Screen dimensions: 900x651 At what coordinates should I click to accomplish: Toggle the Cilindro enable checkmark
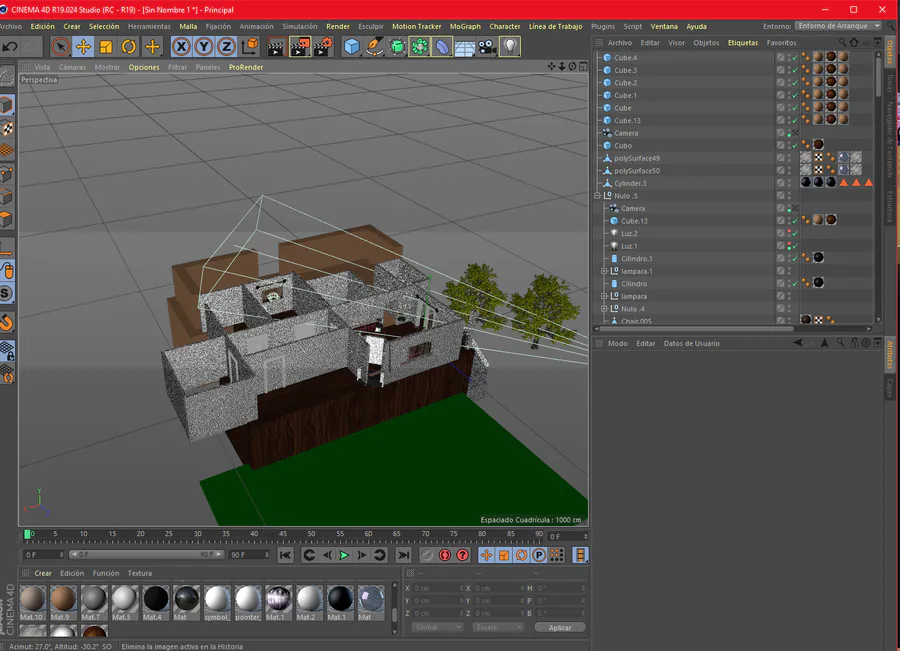tap(795, 284)
